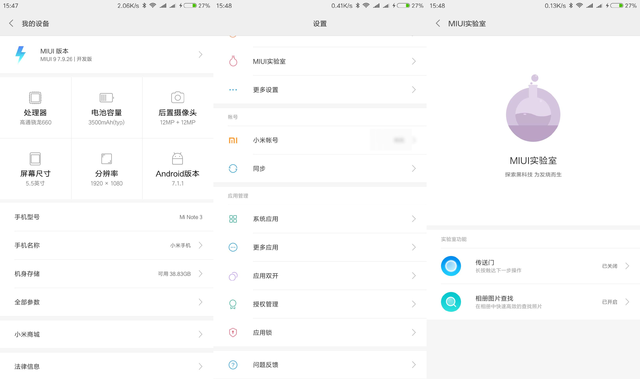Screen dimensions: 640x379
Task: Tap the 问题反馈 question mark icon
Action: tap(233, 365)
